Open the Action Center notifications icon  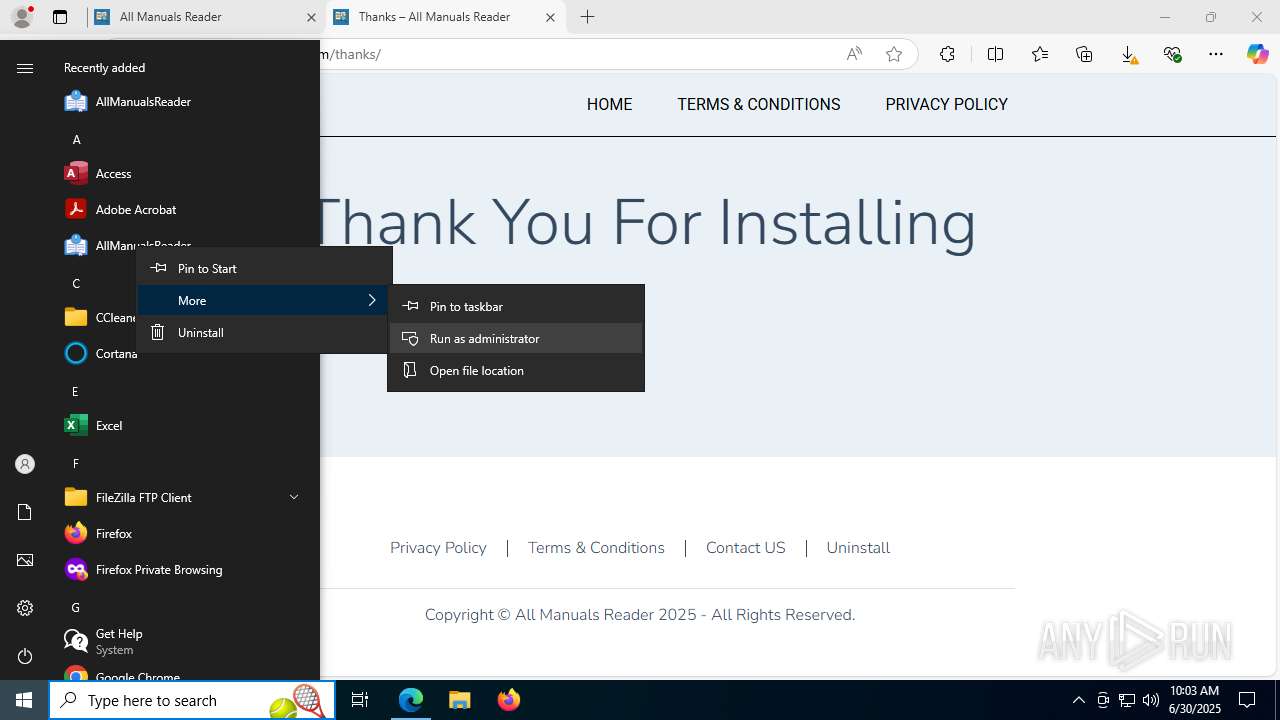(x=1248, y=700)
